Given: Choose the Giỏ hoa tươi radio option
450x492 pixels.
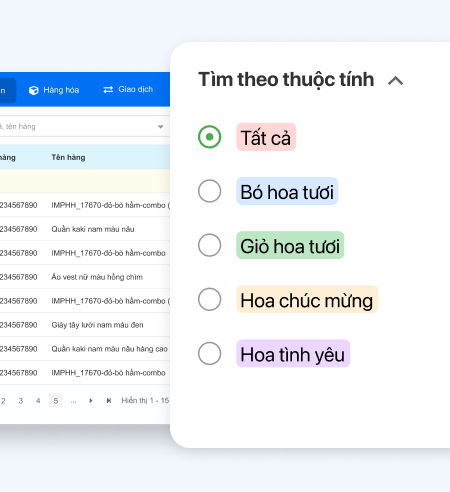Looking at the screenshot, I should pyautogui.click(x=209, y=245).
